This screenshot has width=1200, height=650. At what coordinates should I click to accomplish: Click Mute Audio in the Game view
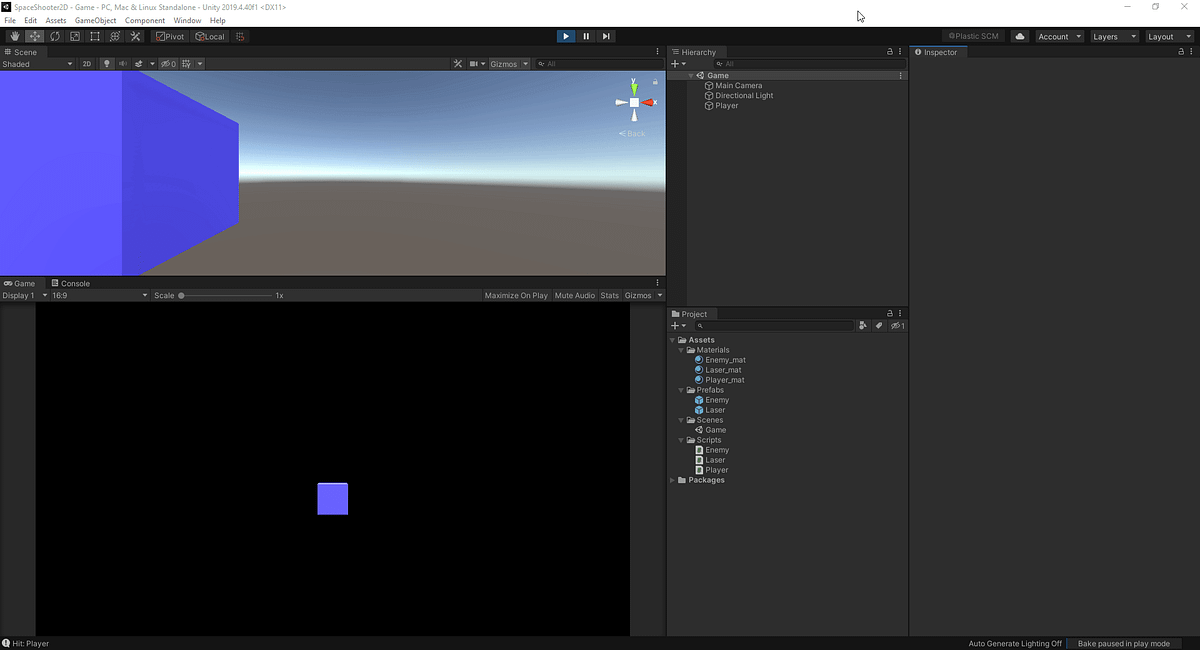point(574,295)
